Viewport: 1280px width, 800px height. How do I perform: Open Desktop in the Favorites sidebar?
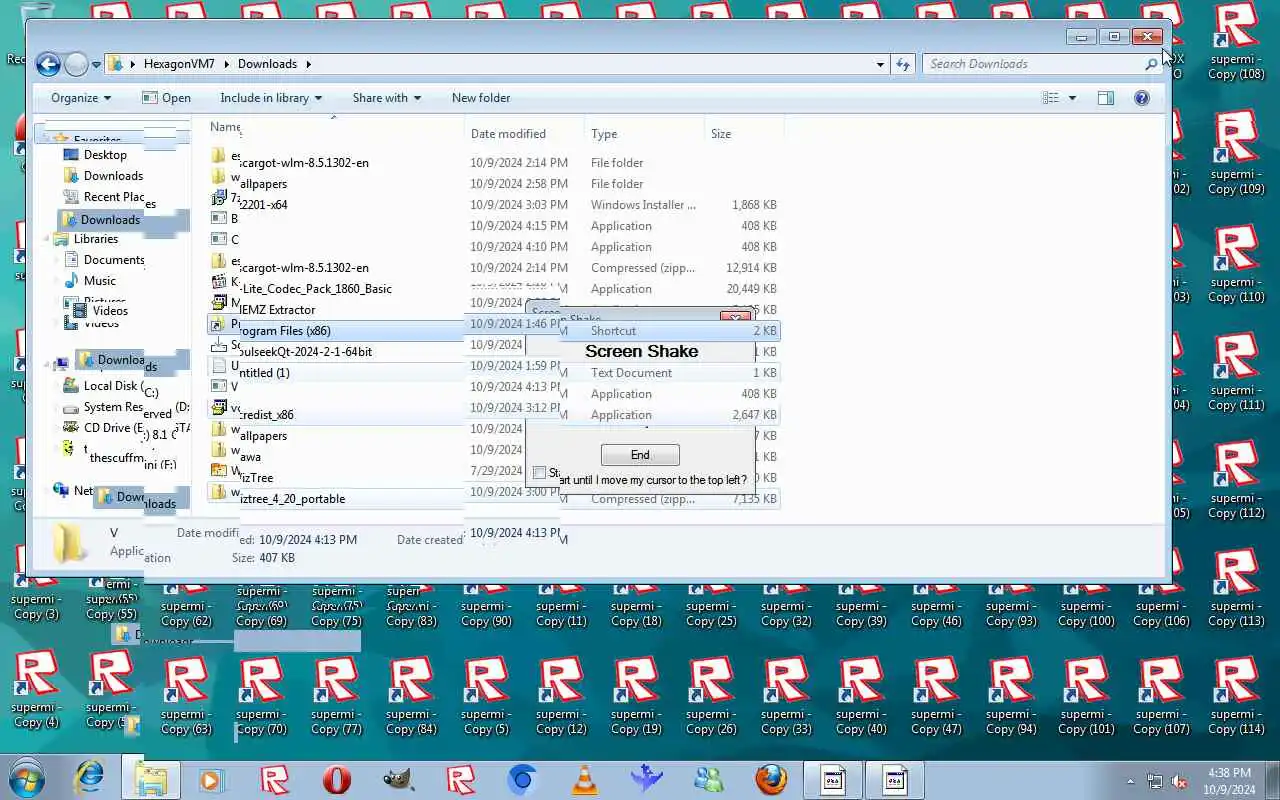pos(105,155)
